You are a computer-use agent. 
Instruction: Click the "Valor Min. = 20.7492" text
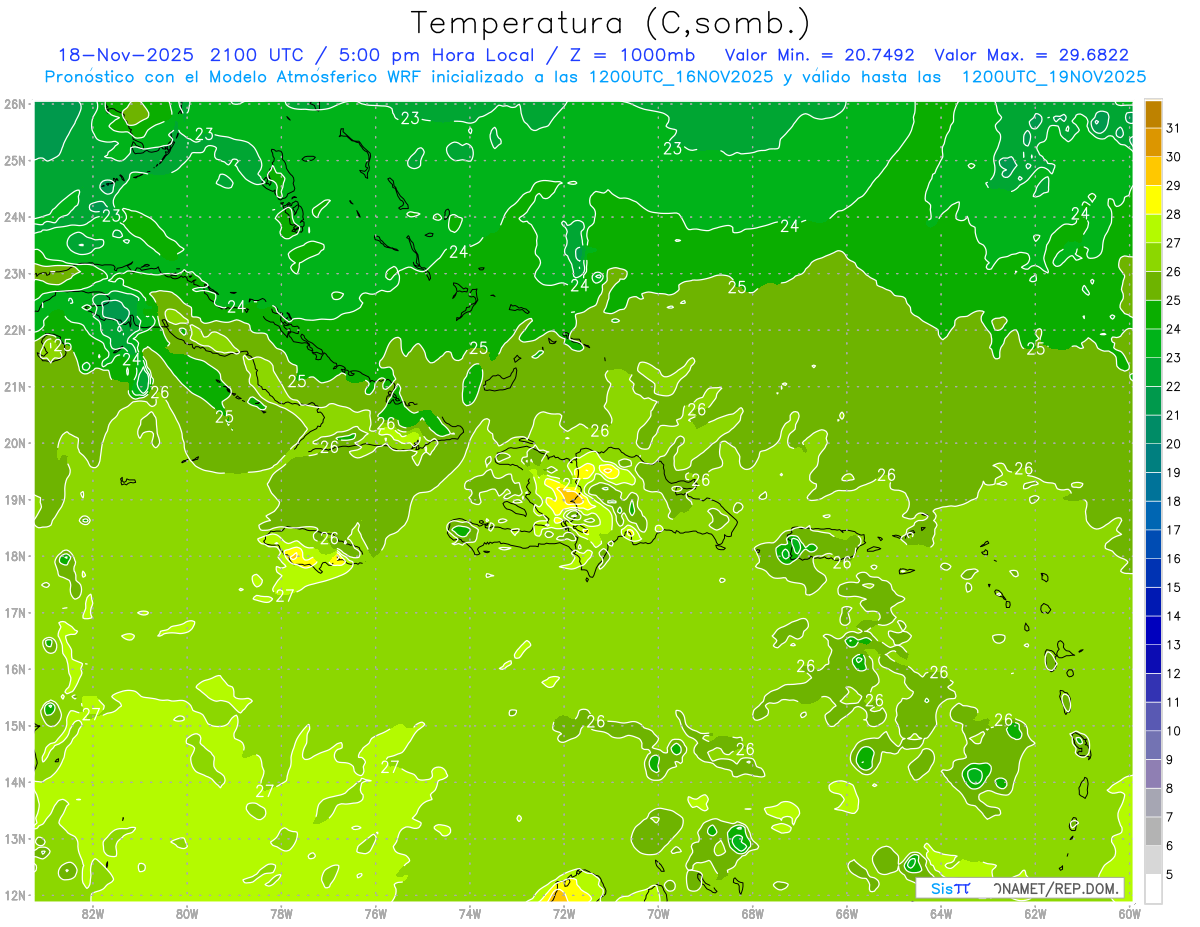click(819, 55)
